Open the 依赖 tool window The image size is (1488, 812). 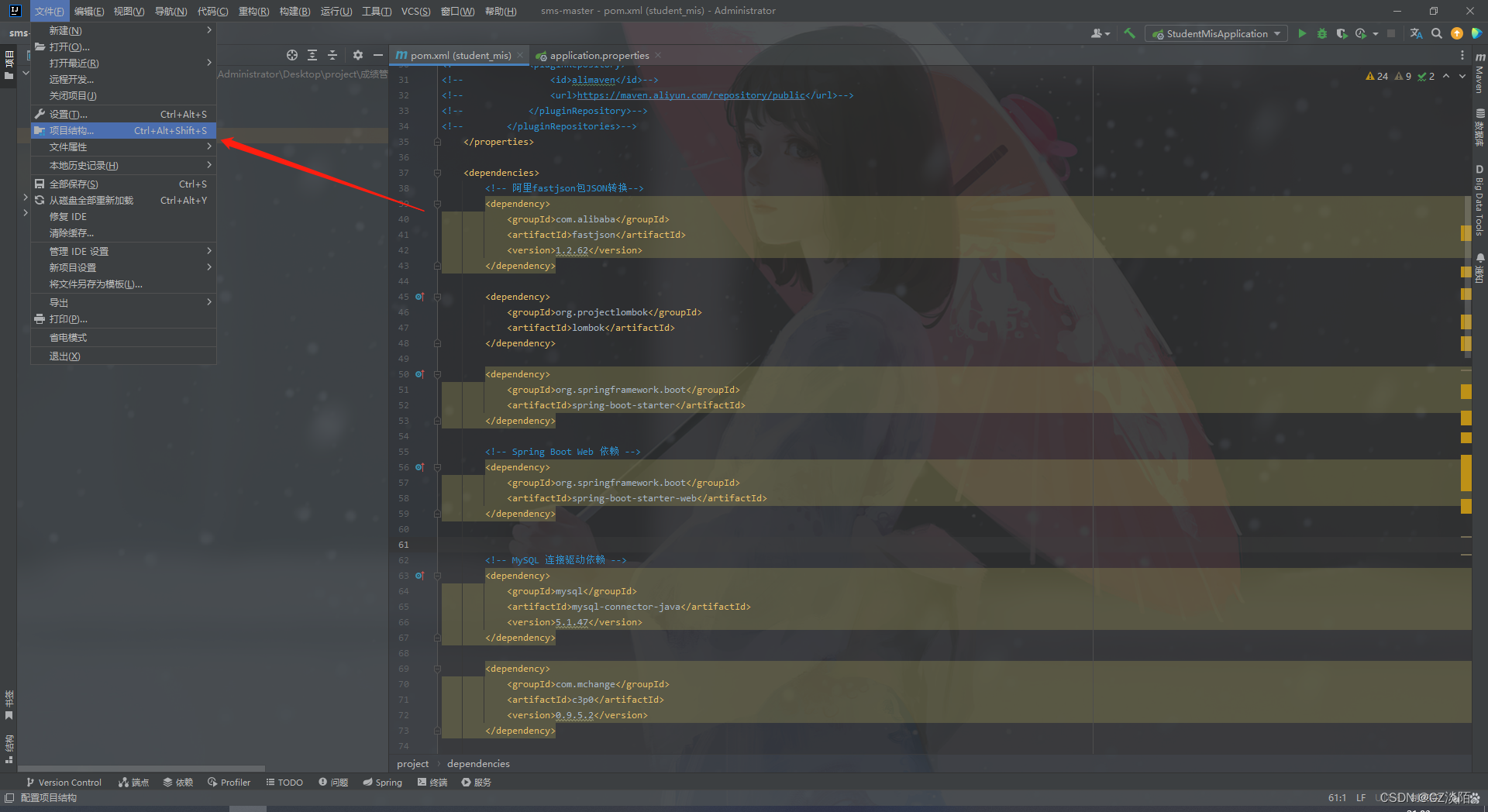(177, 782)
